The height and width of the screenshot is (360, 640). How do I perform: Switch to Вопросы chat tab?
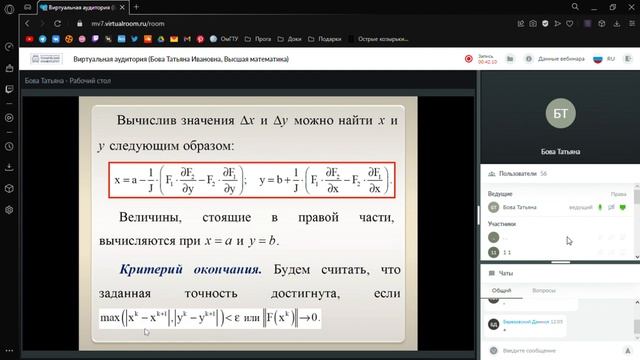point(544,291)
